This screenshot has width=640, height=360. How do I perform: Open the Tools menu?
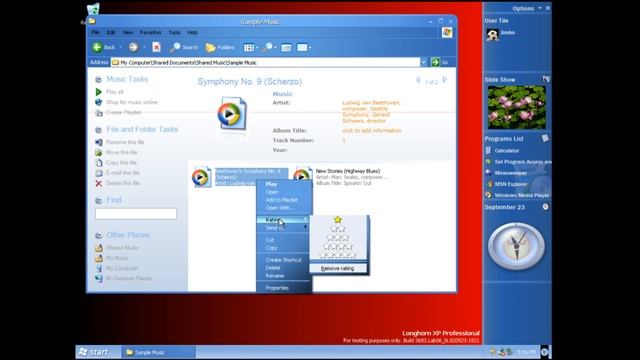click(x=174, y=32)
